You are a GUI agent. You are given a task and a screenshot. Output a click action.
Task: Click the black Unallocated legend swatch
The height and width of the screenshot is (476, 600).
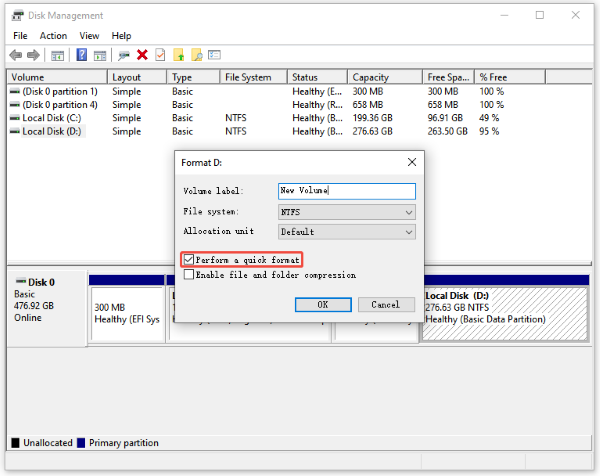[15, 443]
